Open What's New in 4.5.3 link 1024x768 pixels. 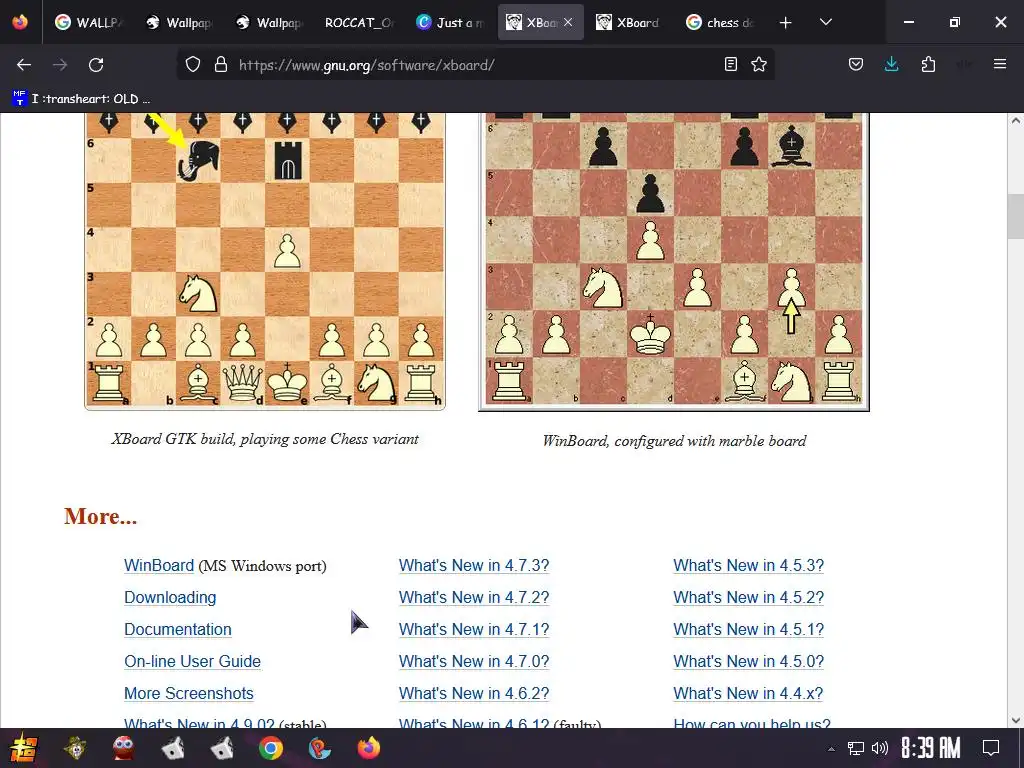coord(748,566)
